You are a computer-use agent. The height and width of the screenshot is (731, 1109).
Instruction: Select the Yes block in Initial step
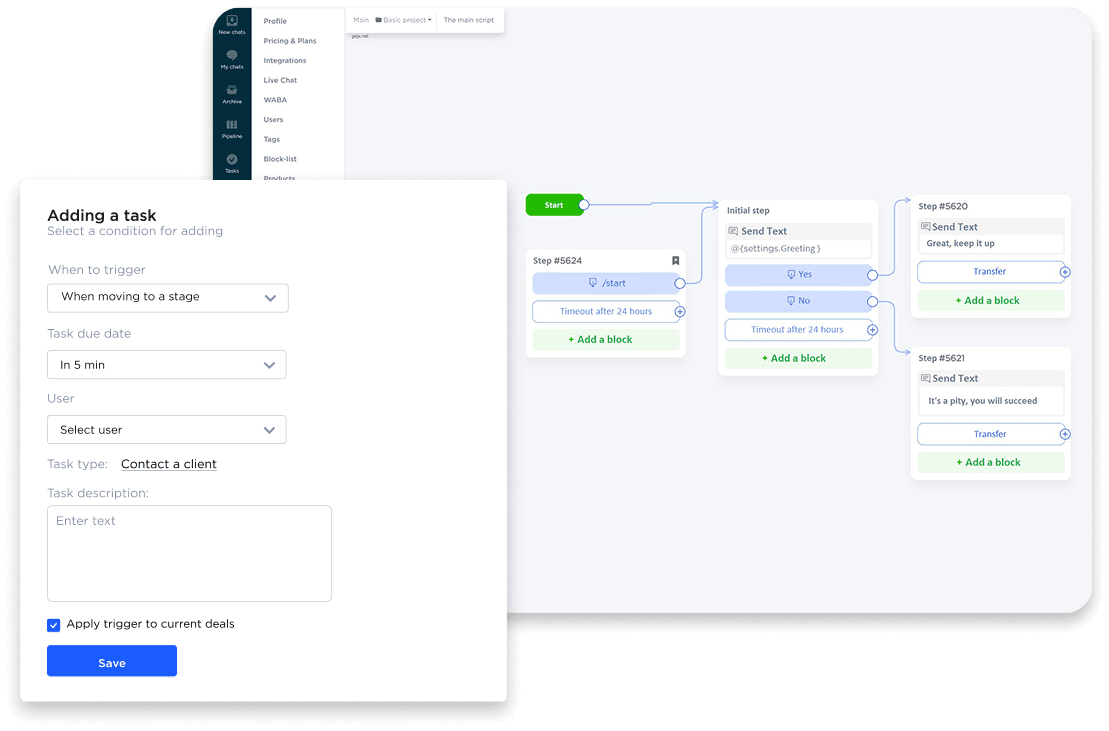[799, 275]
